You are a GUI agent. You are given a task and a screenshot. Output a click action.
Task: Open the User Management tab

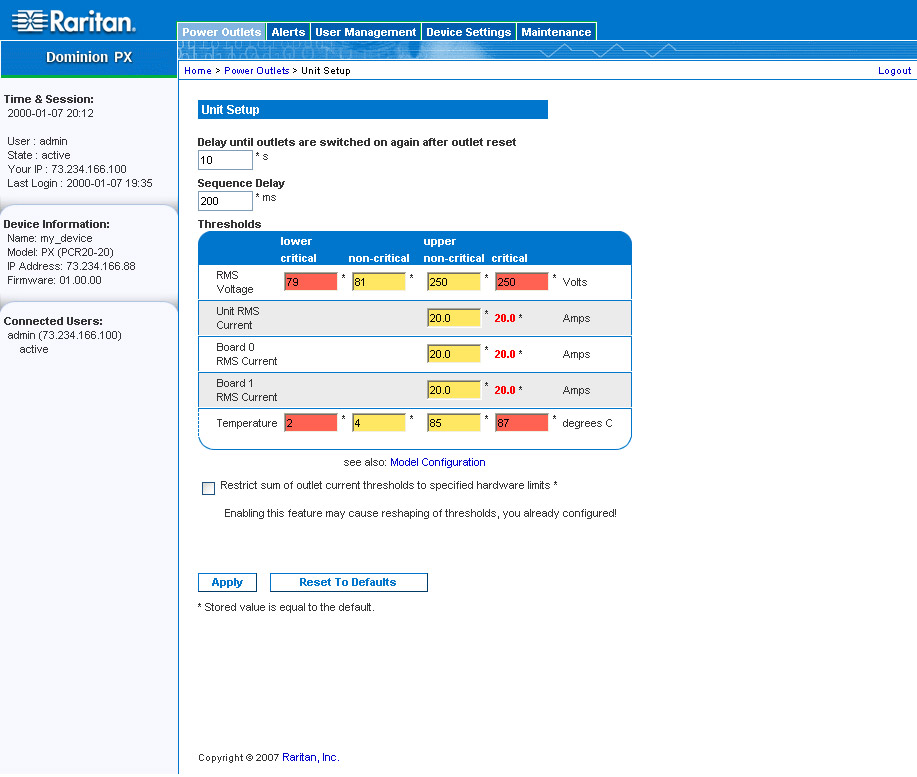point(365,32)
